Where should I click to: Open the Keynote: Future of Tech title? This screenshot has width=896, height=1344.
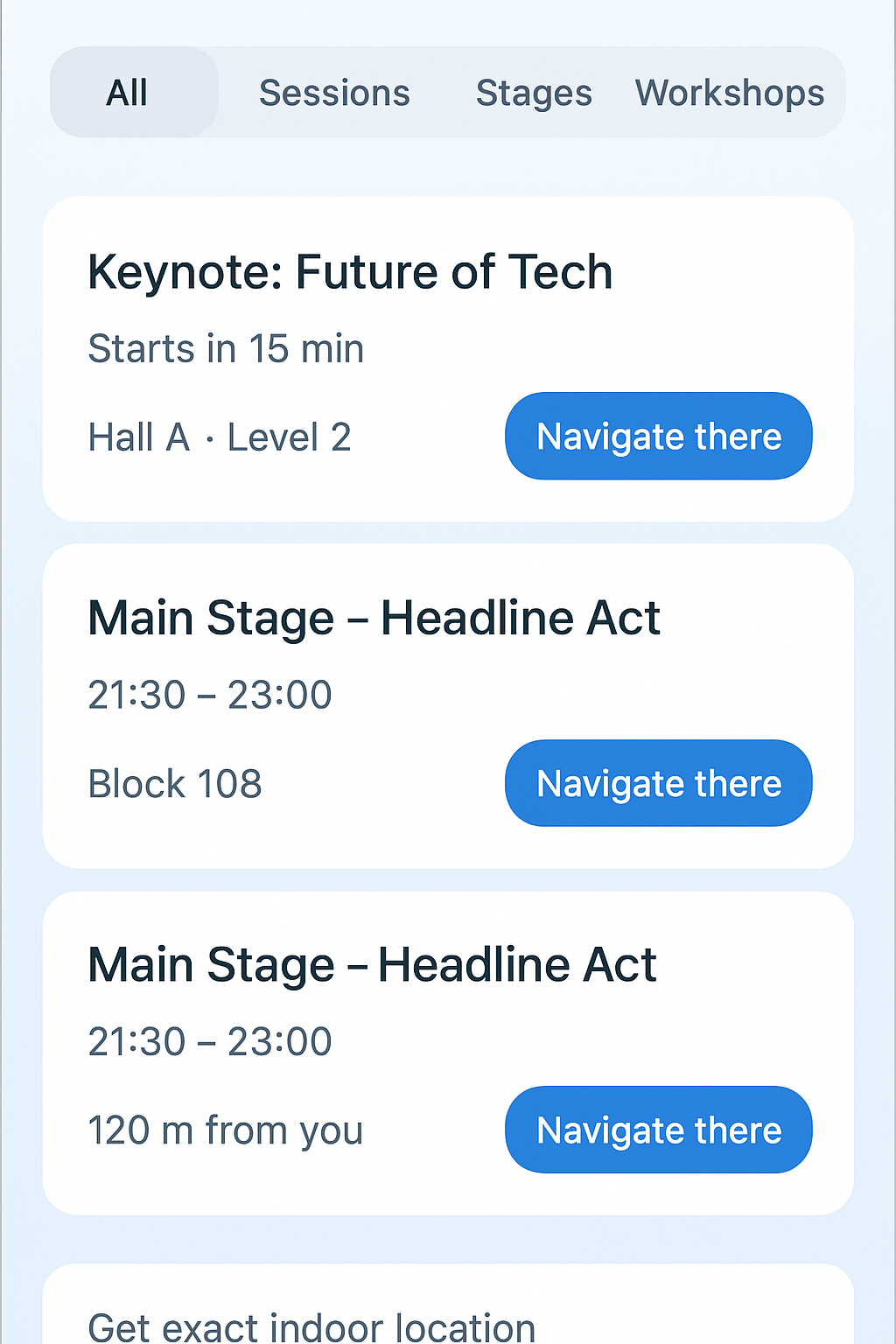tap(350, 271)
